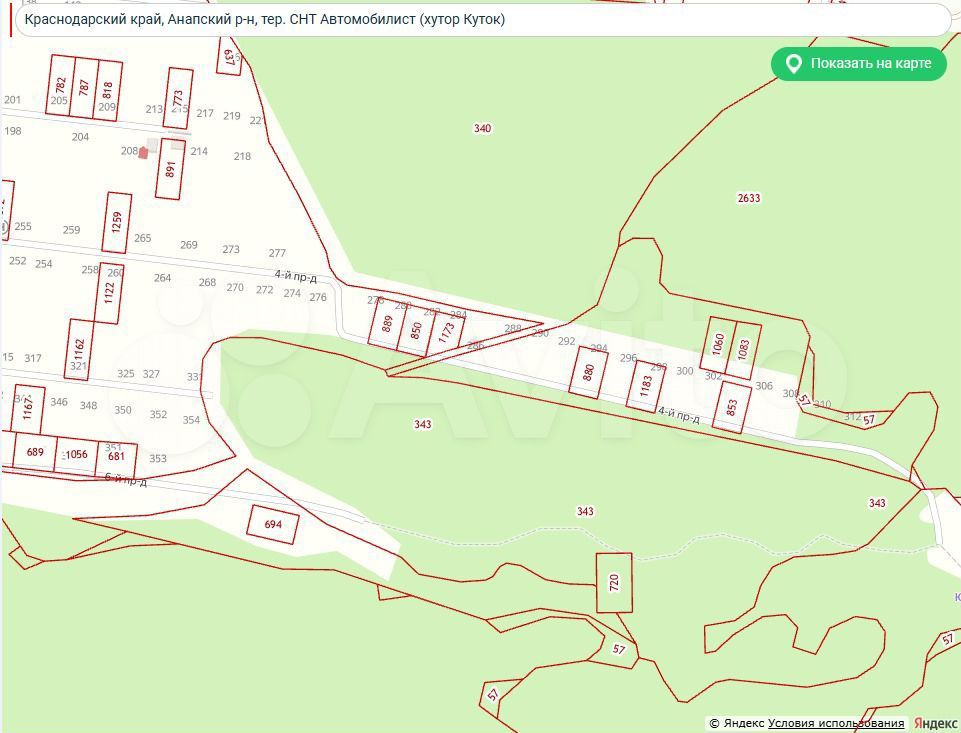Click the forest area labeled 340
Viewport: 961px width, 733px height.
482,128
